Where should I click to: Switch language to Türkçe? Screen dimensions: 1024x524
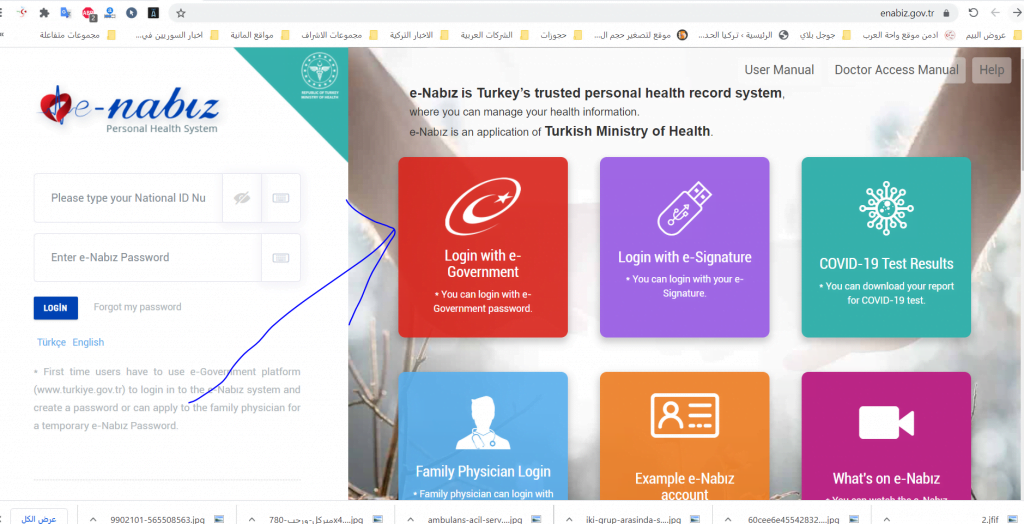[x=52, y=342]
